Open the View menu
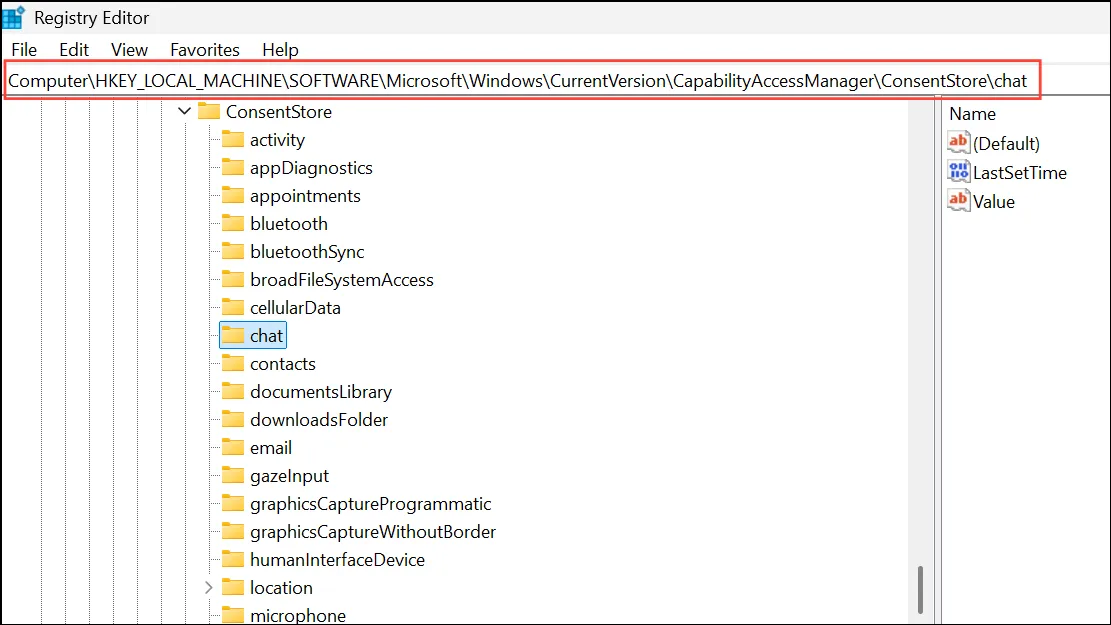Viewport: 1111px width, 625px height. click(129, 50)
